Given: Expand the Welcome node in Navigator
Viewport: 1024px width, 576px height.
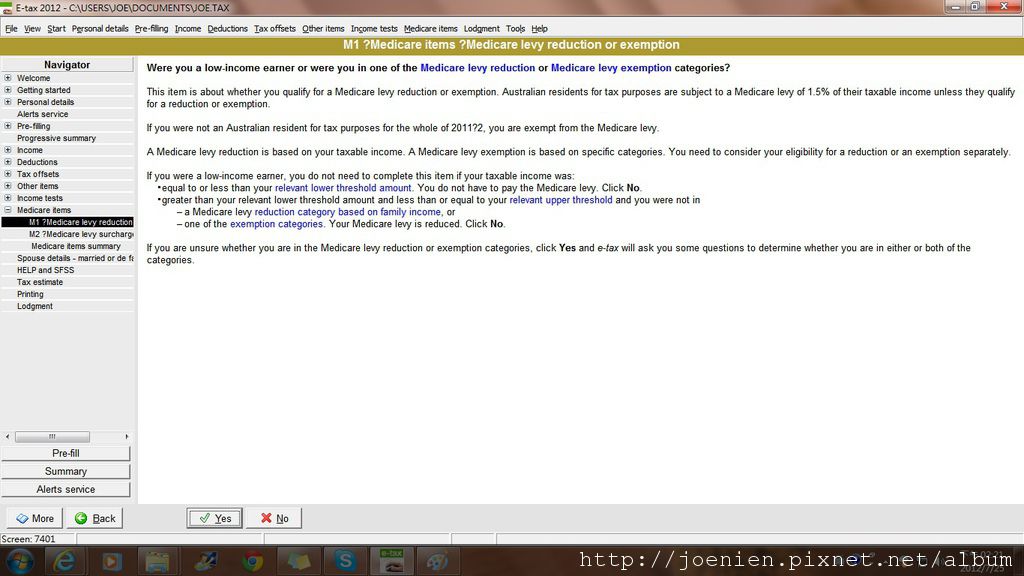Looking at the screenshot, I should click(x=8, y=78).
